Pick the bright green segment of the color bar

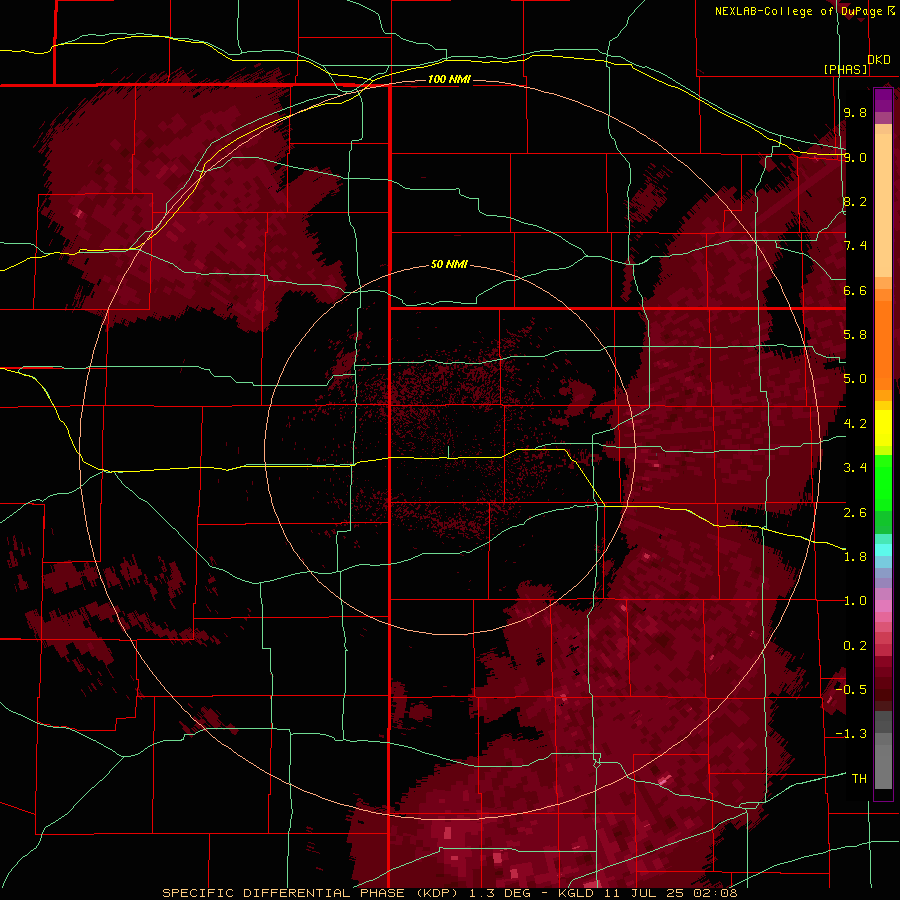click(x=883, y=482)
